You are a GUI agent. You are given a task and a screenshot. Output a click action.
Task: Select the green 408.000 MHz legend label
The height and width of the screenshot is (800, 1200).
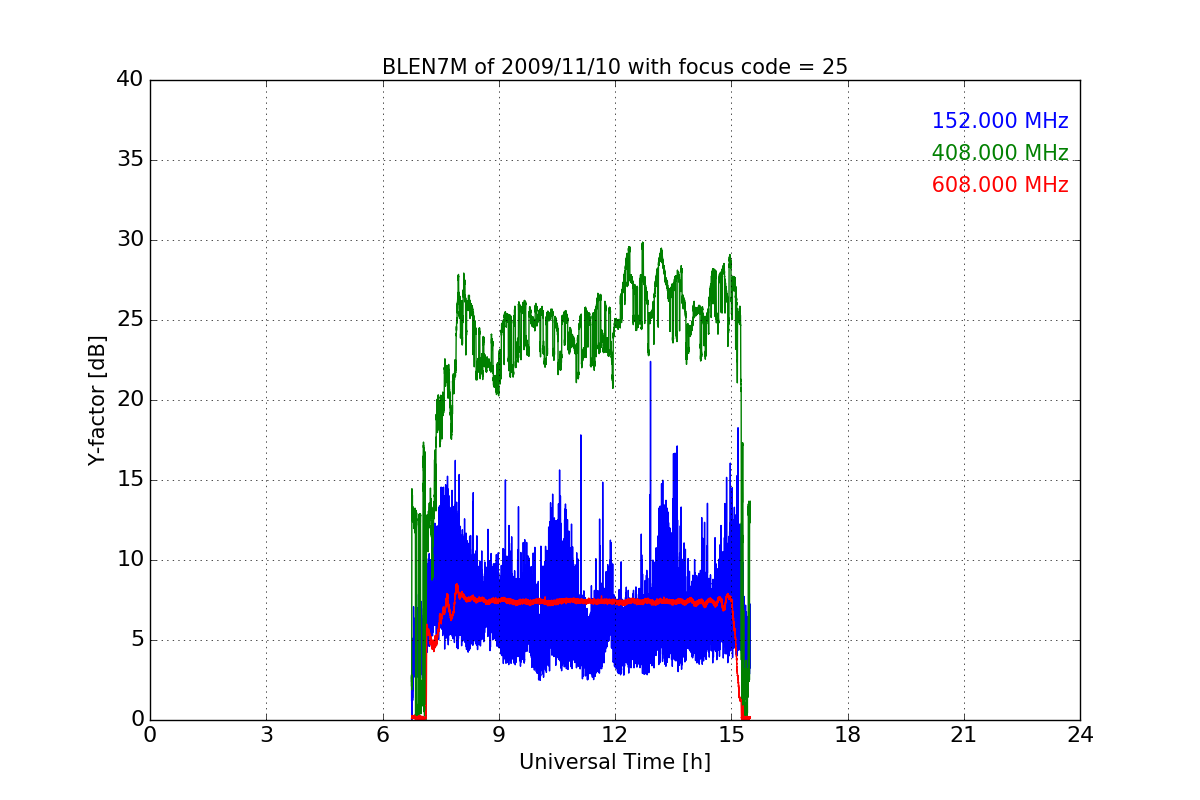[x=1000, y=153]
